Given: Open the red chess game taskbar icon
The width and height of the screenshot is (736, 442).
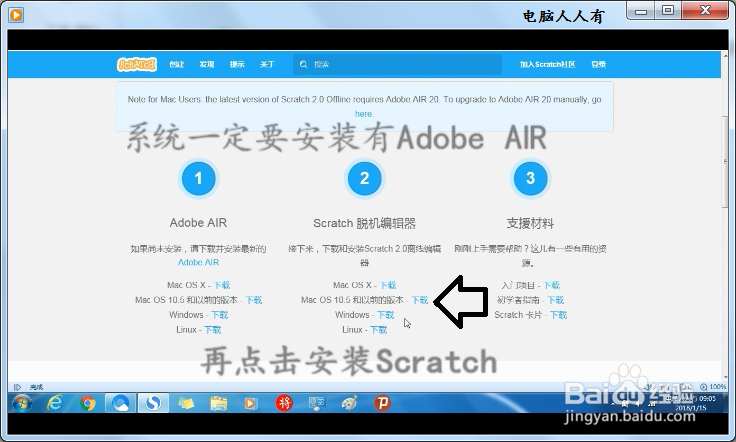Looking at the screenshot, I should point(284,403).
